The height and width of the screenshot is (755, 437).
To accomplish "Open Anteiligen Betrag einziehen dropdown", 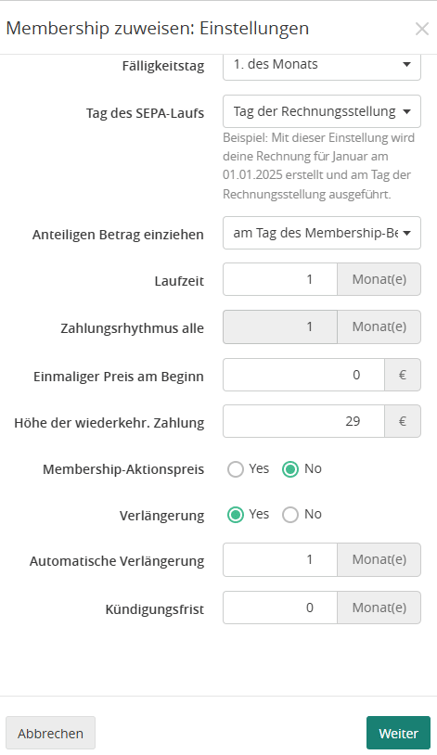I will pyautogui.click(x=321, y=233).
